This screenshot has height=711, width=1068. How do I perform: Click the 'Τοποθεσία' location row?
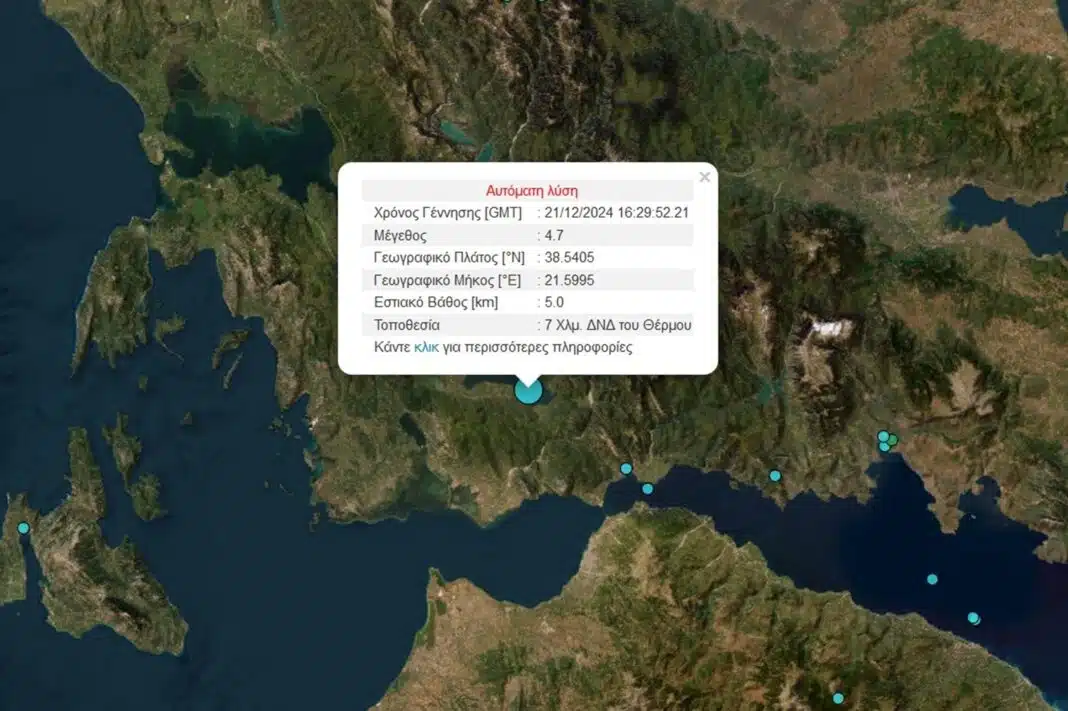(x=527, y=325)
